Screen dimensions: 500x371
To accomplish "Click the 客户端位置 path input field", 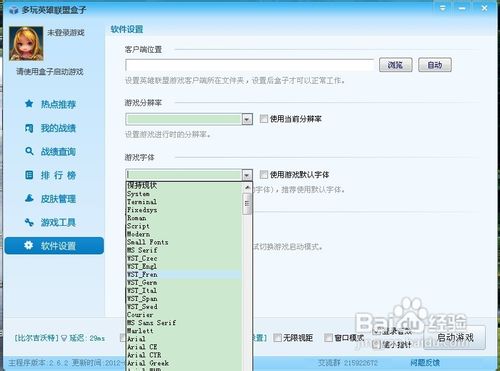I will pos(250,65).
